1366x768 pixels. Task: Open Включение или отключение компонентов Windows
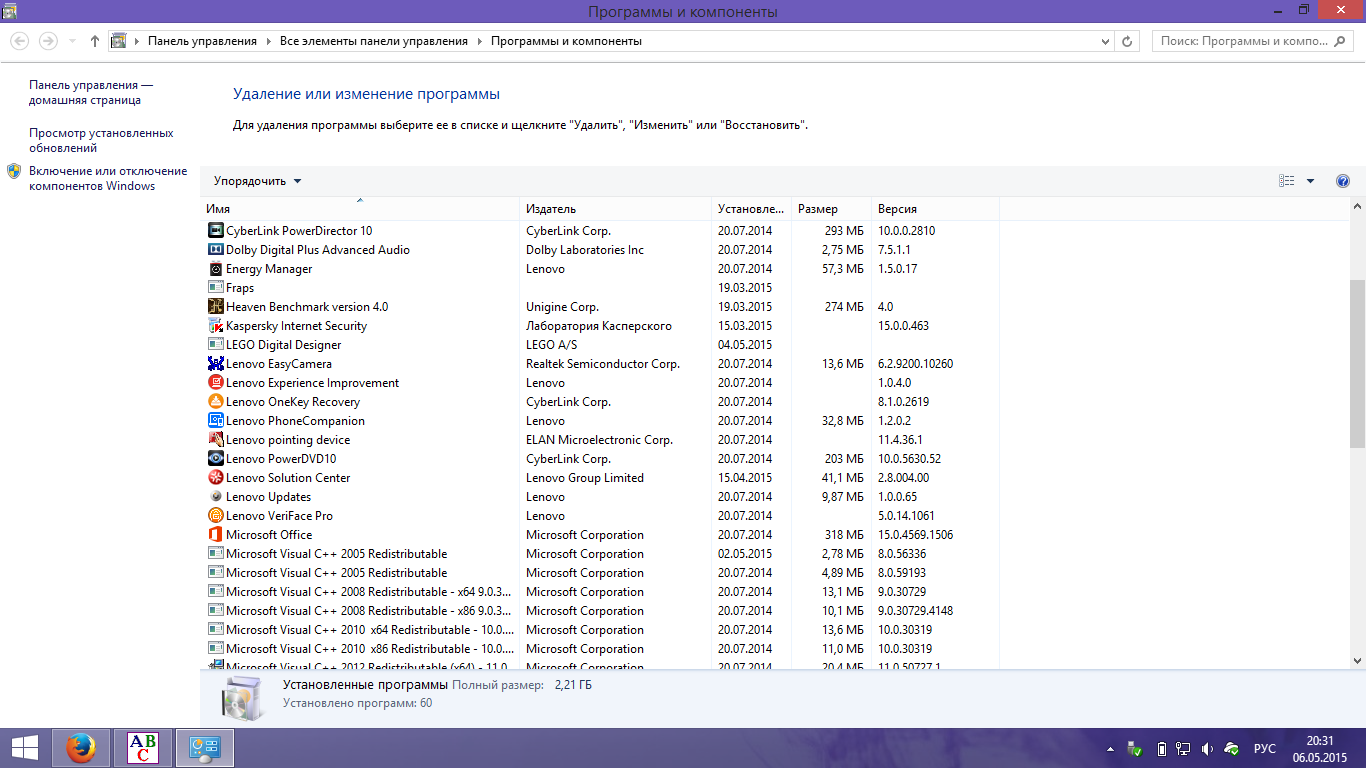pyautogui.click(x=108, y=178)
